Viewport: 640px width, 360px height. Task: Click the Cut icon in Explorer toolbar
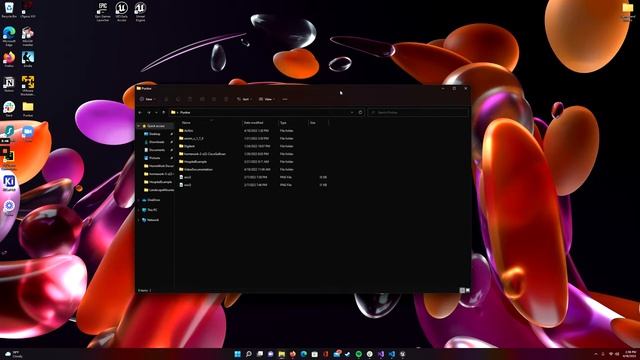coord(166,99)
